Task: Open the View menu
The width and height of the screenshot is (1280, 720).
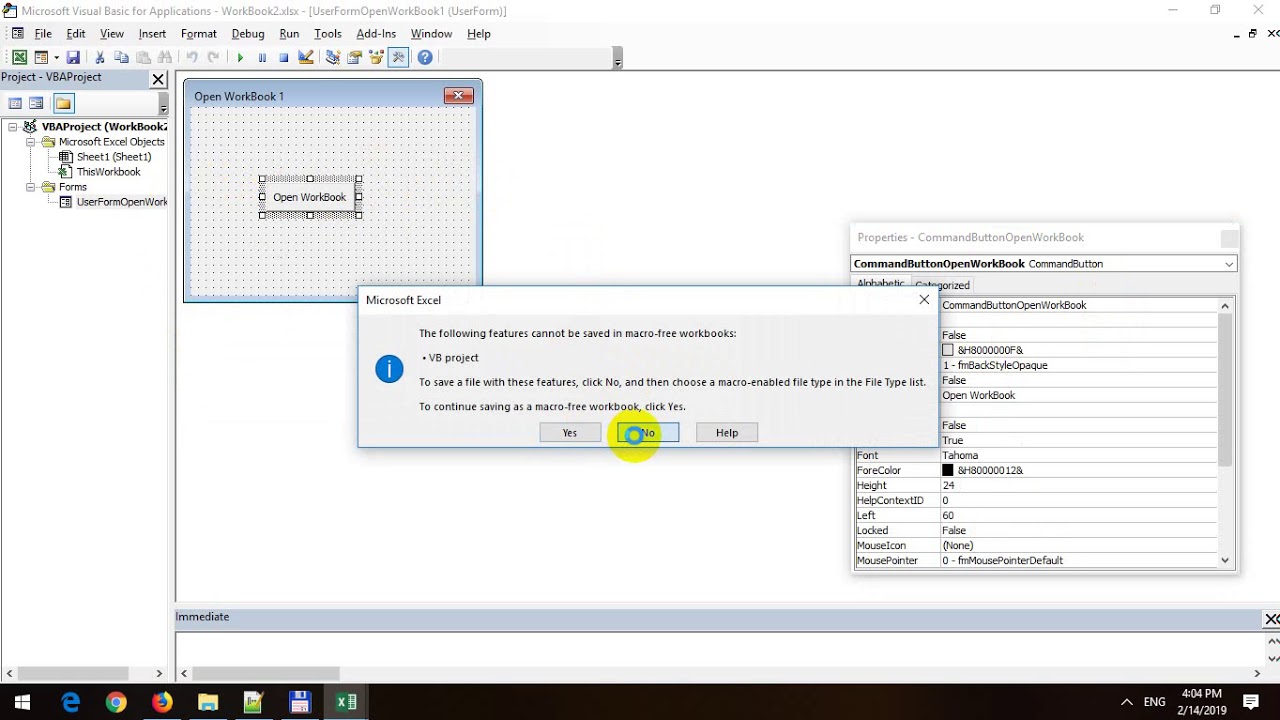Action: click(112, 34)
